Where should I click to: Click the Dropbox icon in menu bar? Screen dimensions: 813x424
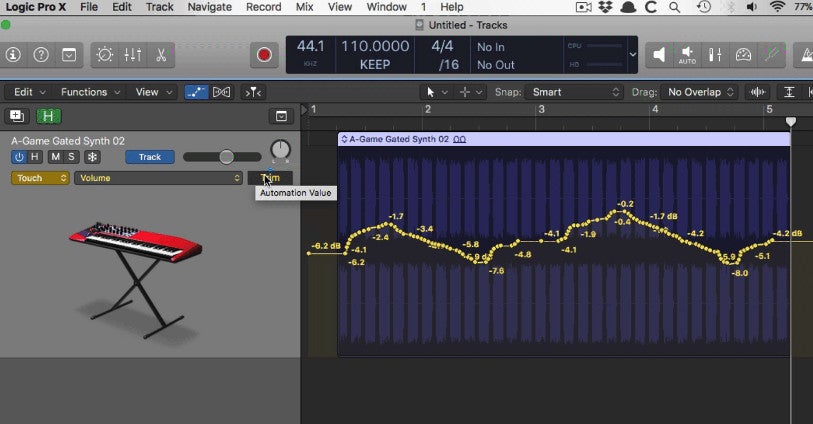point(605,7)
